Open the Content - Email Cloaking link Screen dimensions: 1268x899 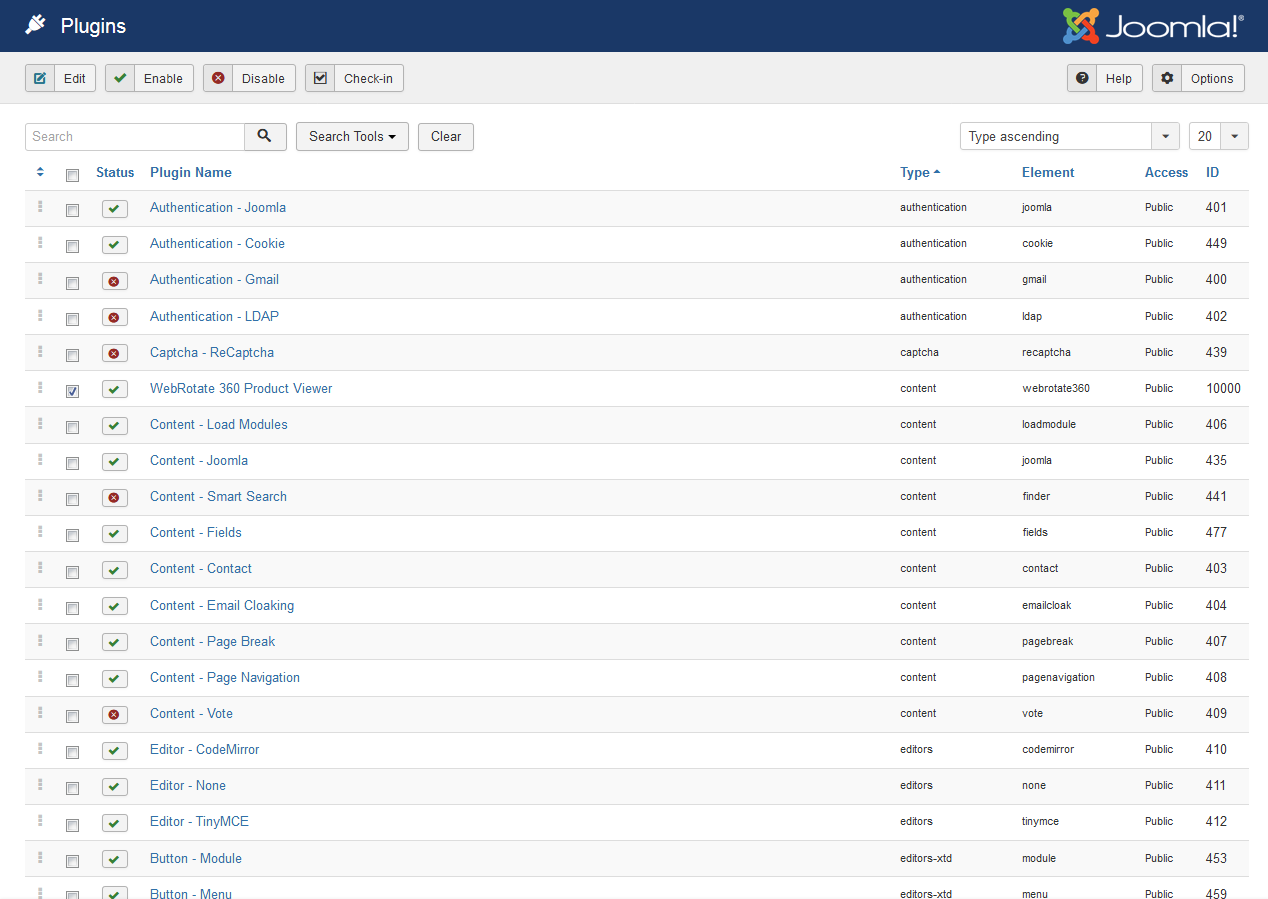click(222, 605)
